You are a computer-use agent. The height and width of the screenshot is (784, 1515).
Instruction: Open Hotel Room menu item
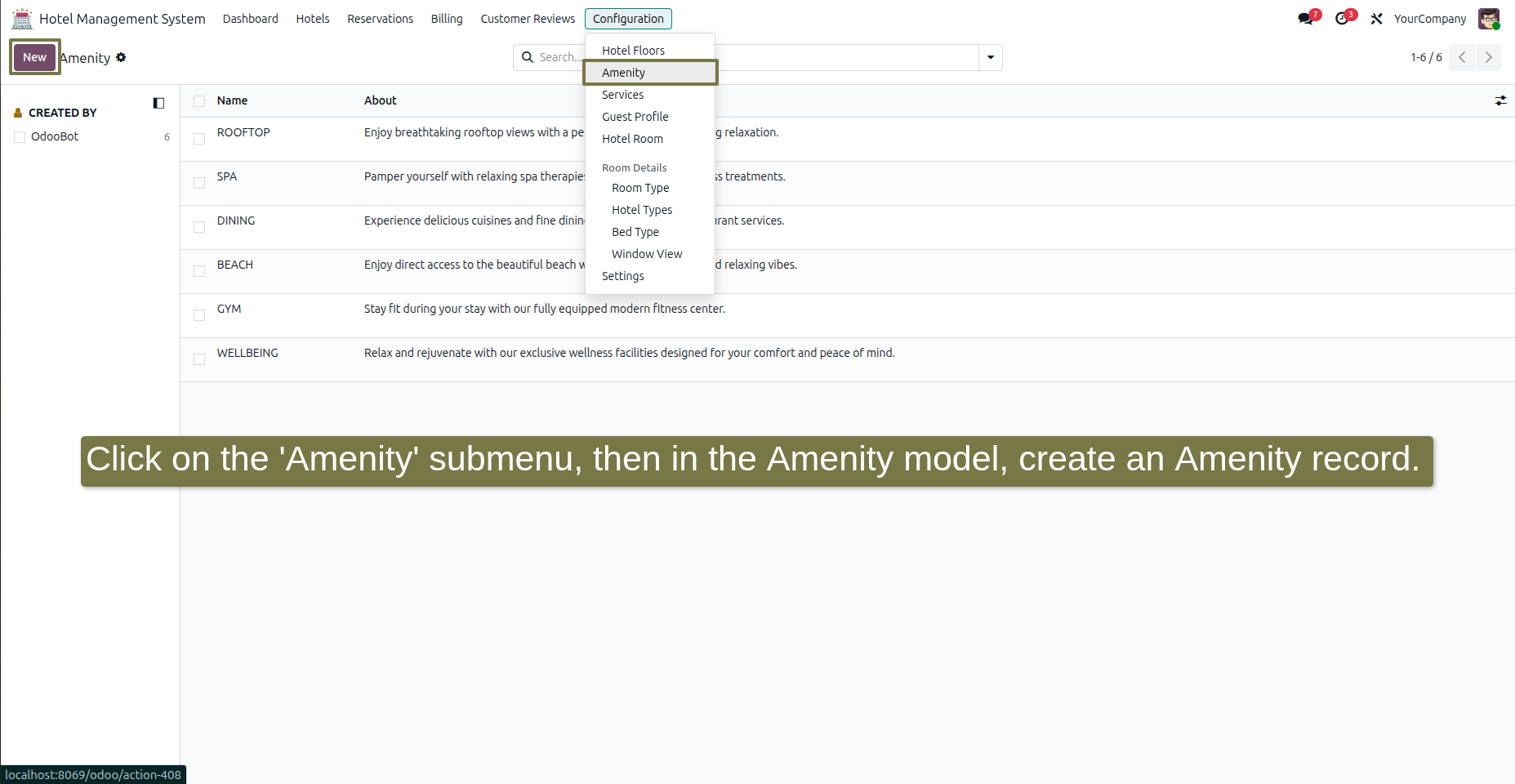[x=650, y=139]
